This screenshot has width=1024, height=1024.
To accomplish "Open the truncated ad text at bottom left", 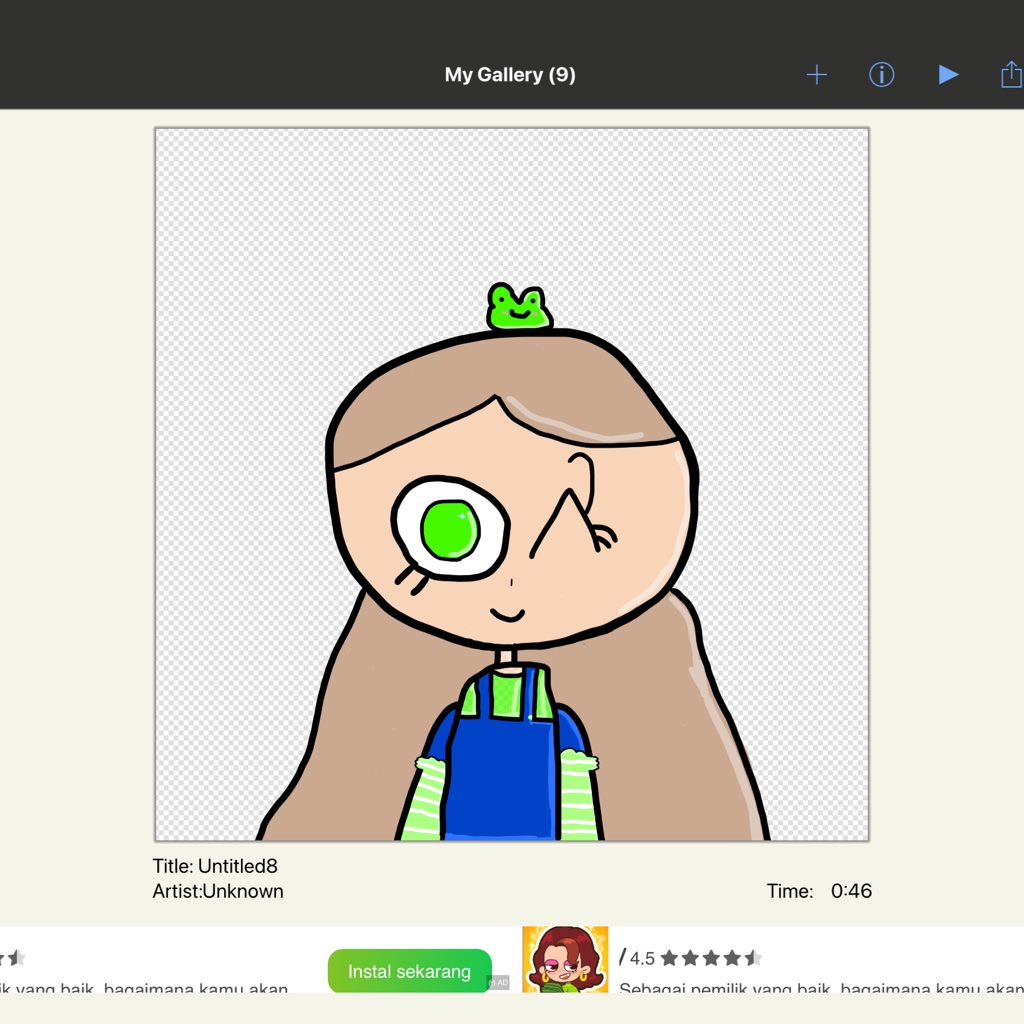I will [x=144, y=987].
